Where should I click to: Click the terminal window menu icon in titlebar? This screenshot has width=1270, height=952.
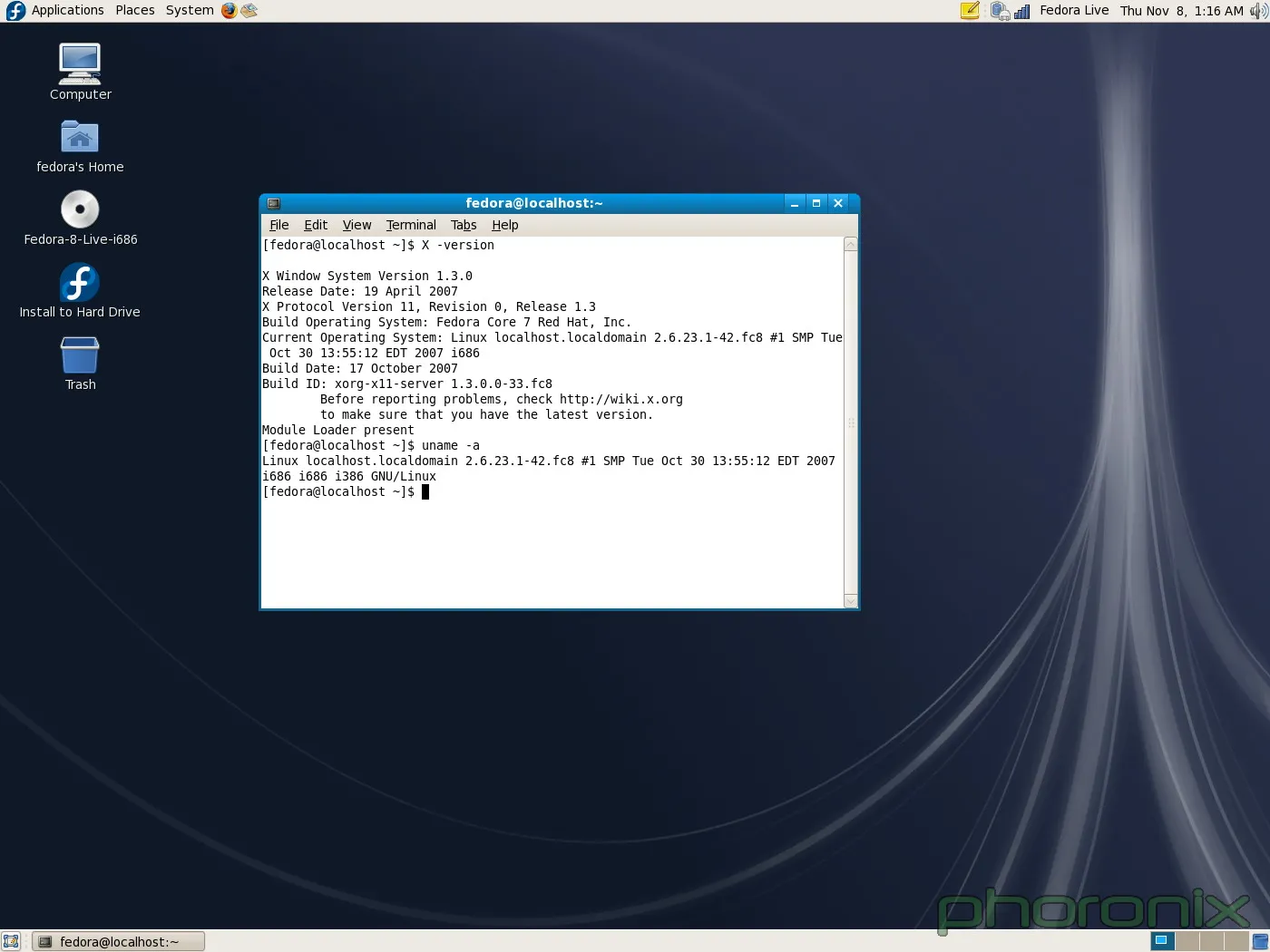tap(273, 203)
